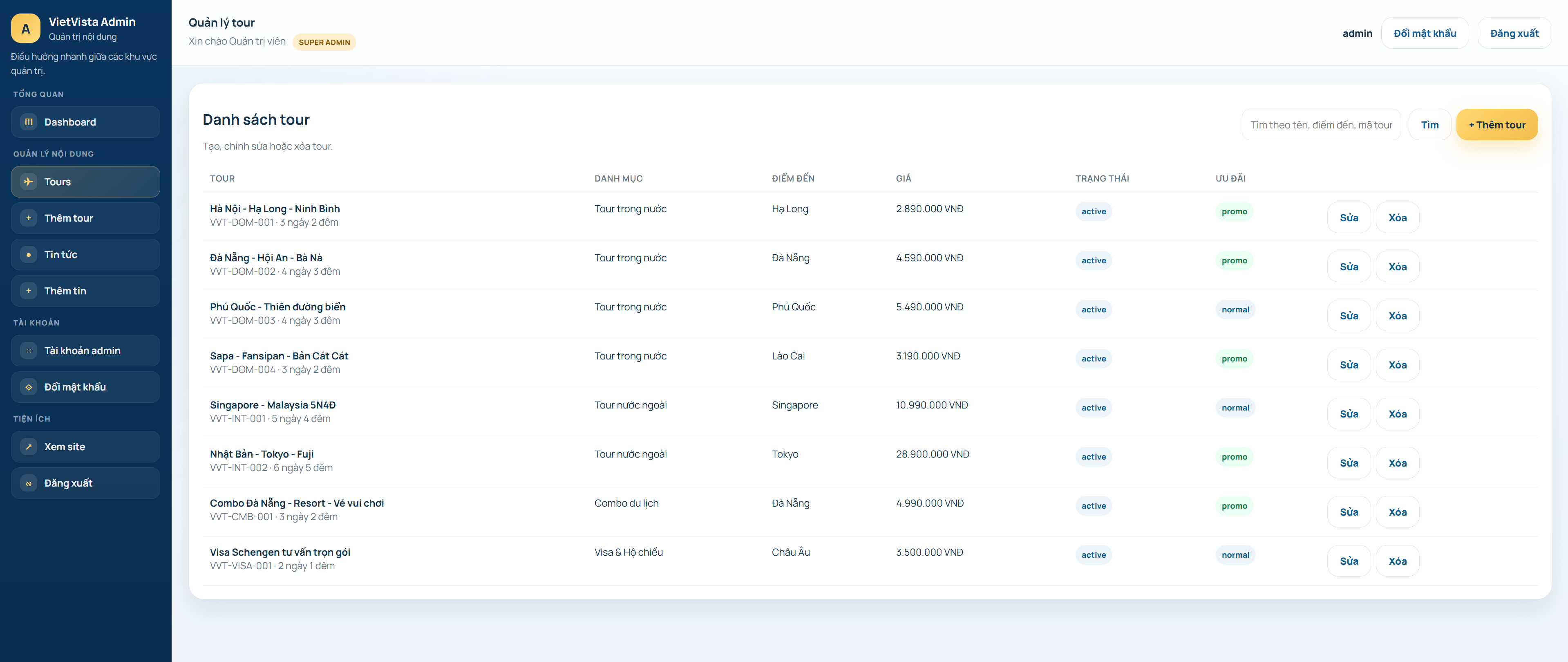The width and height of the screenshot is (1568, 662).
Task: Click the ƯU ĐÃI column header
Action: [1230, 178]
